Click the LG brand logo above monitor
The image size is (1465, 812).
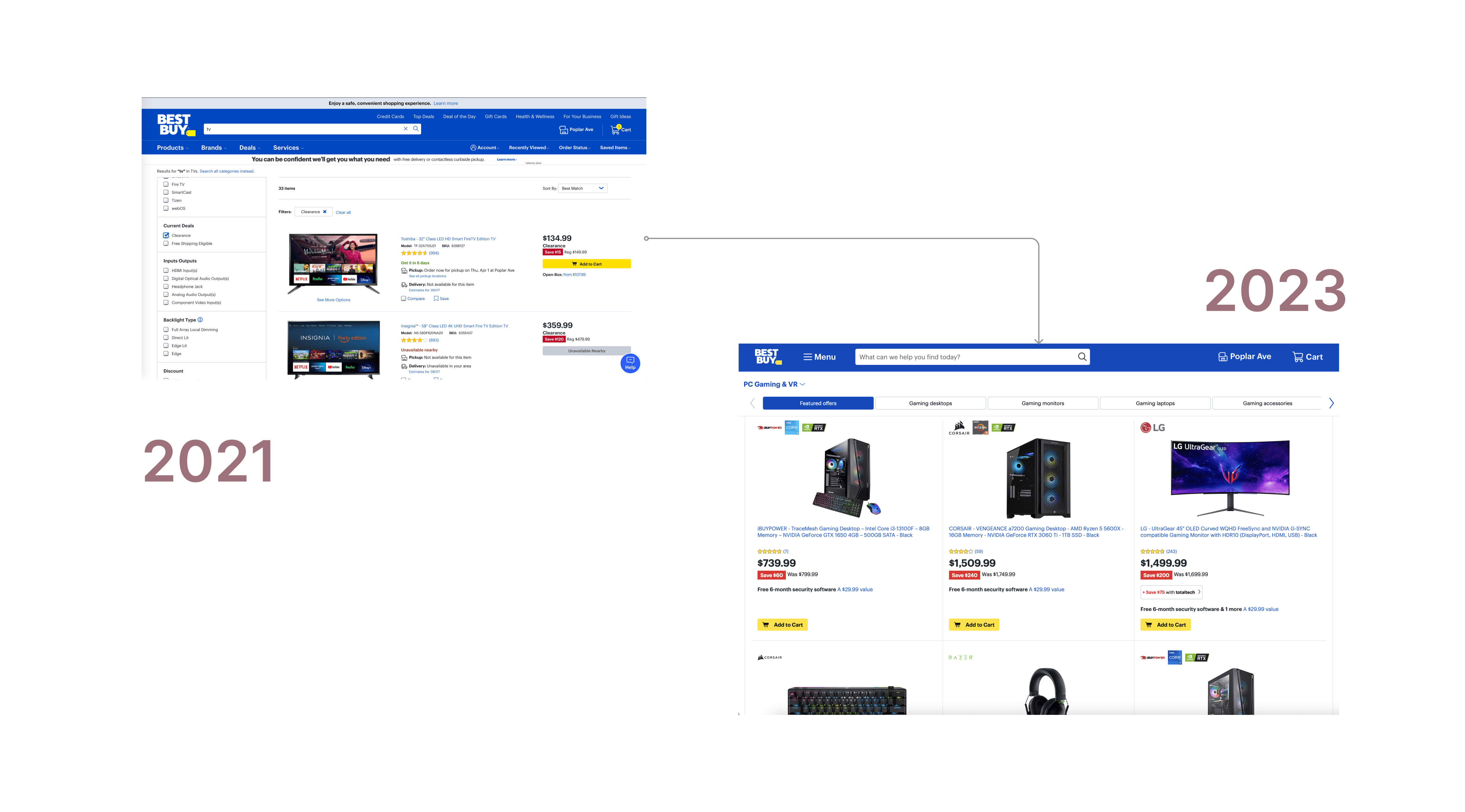pos(1152,428)
